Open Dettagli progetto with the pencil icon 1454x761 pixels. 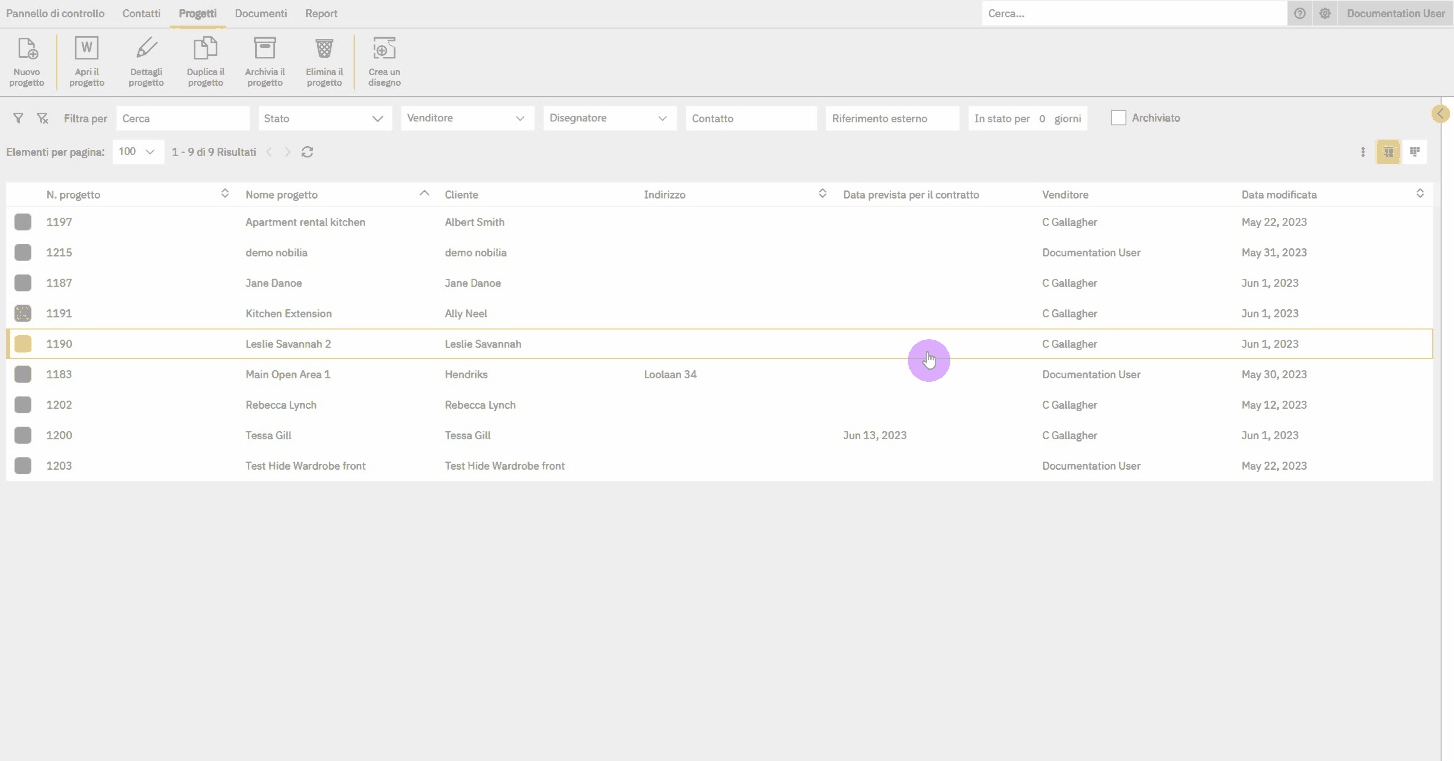pos(146,60)
